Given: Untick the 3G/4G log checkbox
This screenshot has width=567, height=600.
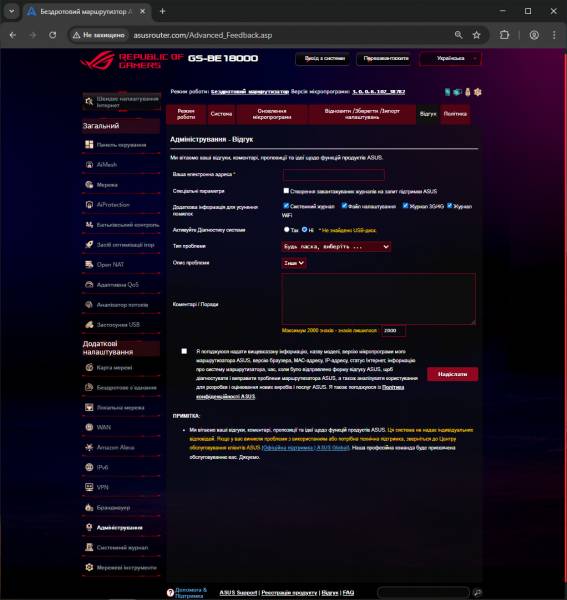Looking at the screenshot, I should [406, 206].
